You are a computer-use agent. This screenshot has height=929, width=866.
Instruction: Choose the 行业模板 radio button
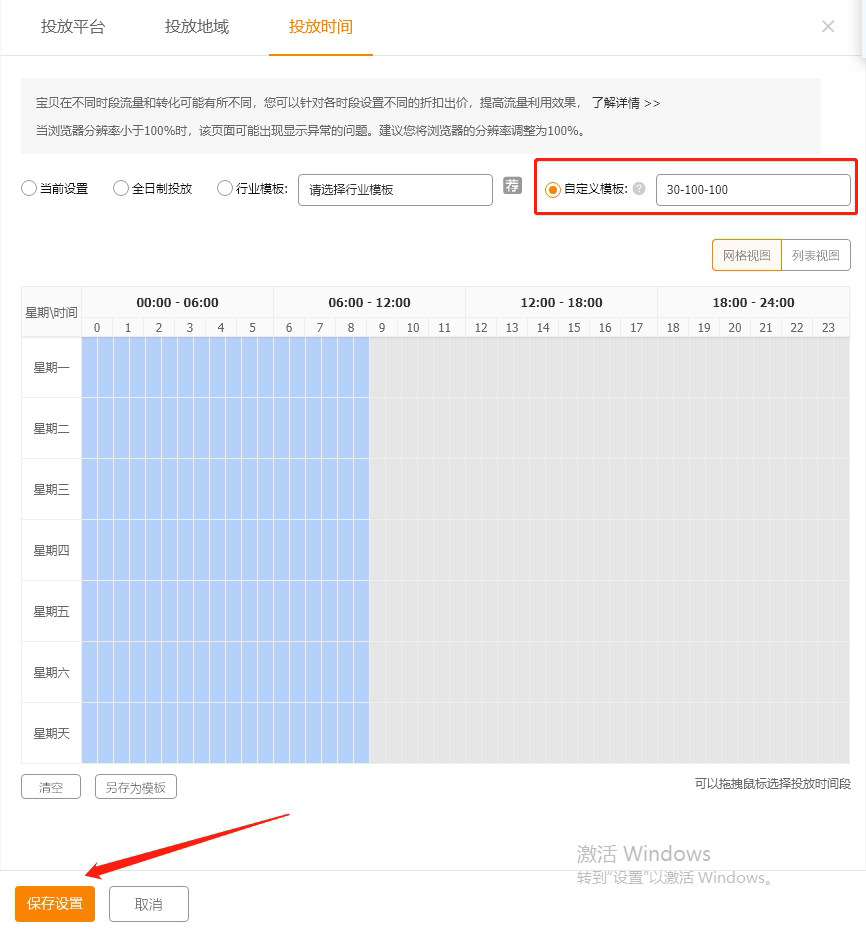coord(225,188)
